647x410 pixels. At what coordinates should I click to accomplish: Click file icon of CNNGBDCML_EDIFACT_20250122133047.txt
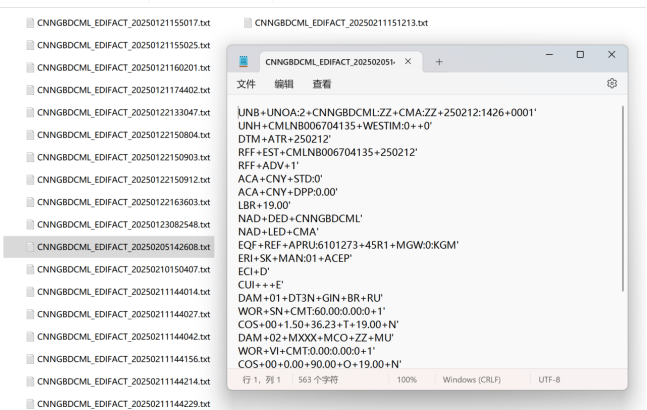click(x=29, y=112)
